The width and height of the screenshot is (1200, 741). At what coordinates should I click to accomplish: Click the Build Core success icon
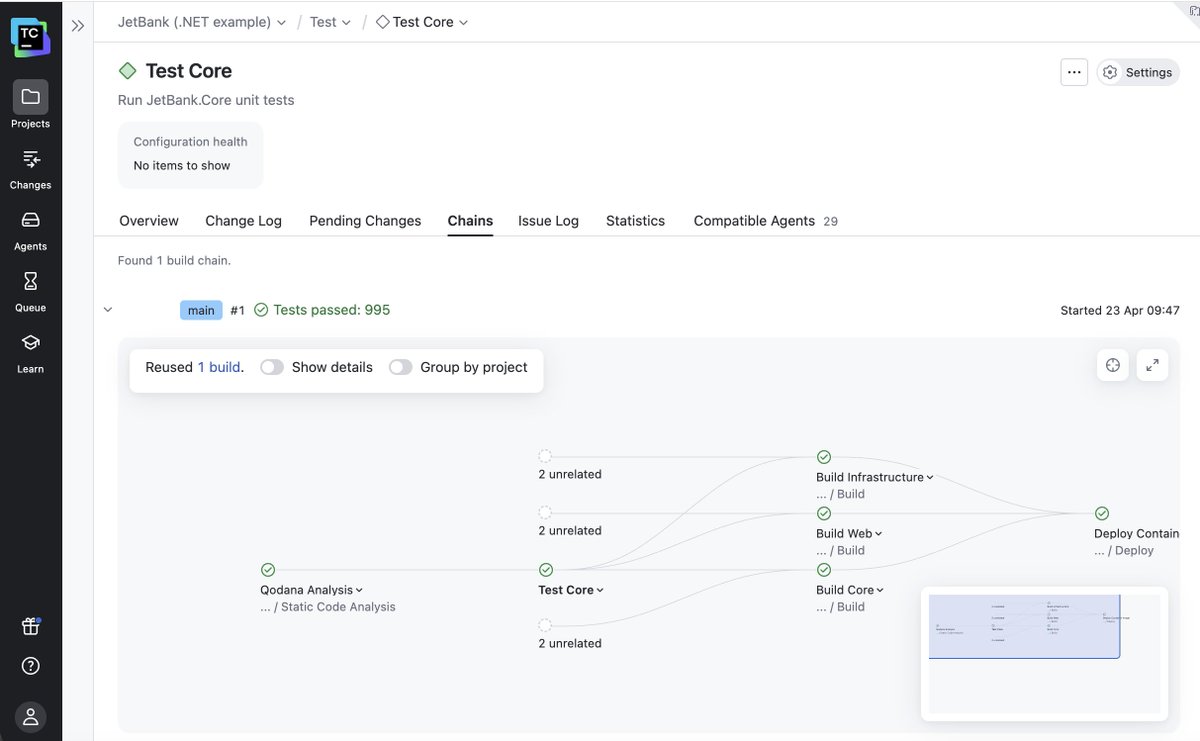click(824, 570)
